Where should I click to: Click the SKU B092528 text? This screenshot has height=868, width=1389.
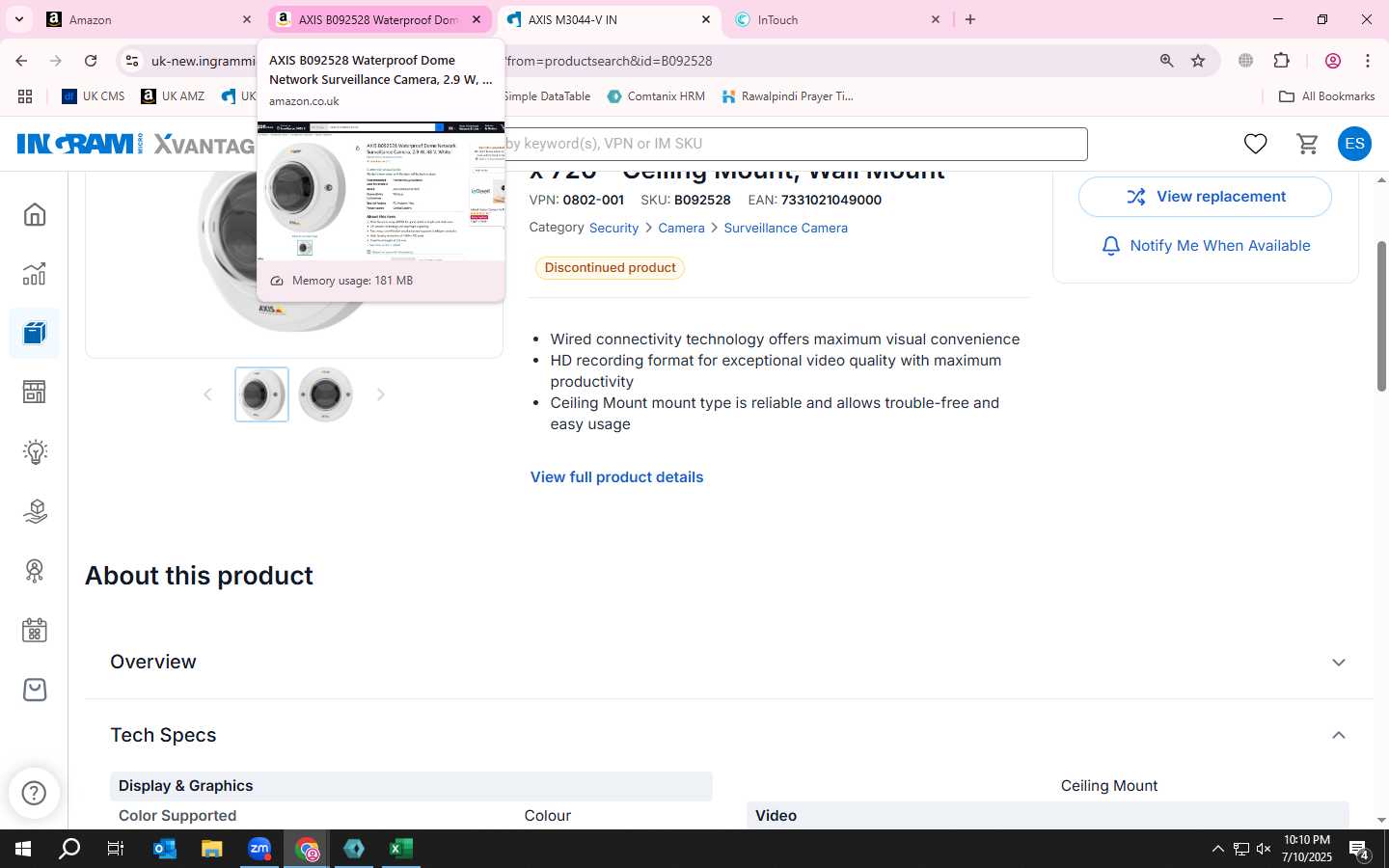686,201
